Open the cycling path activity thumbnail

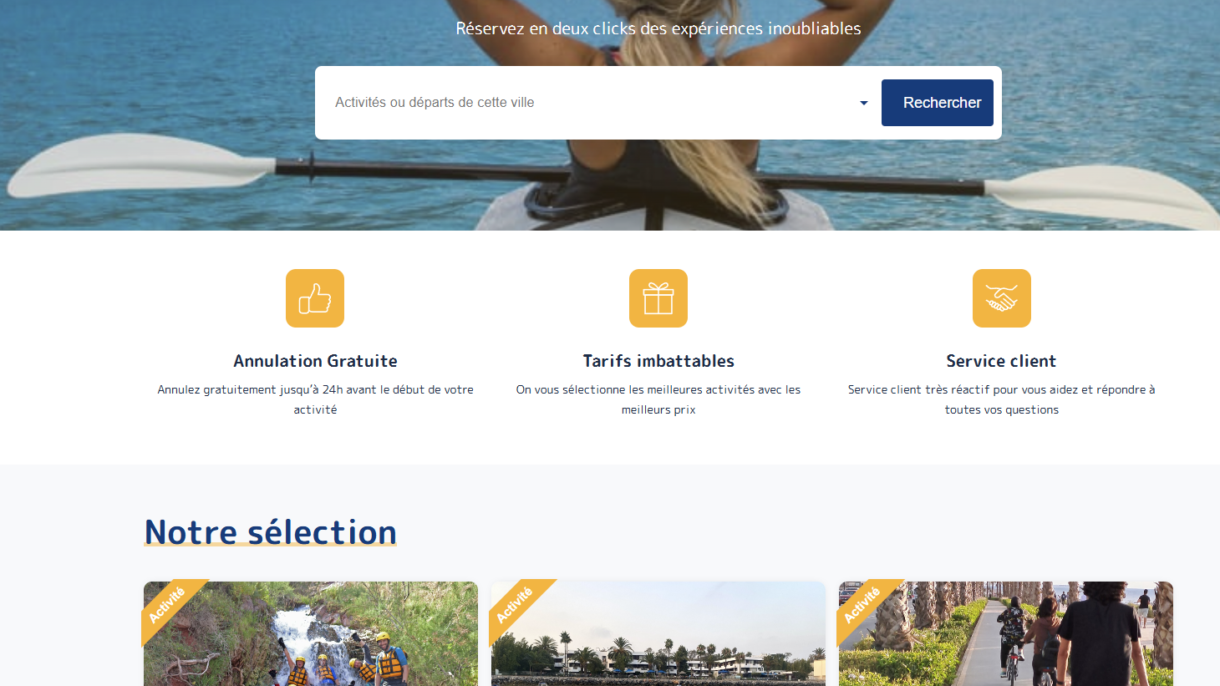[1006, 634]
